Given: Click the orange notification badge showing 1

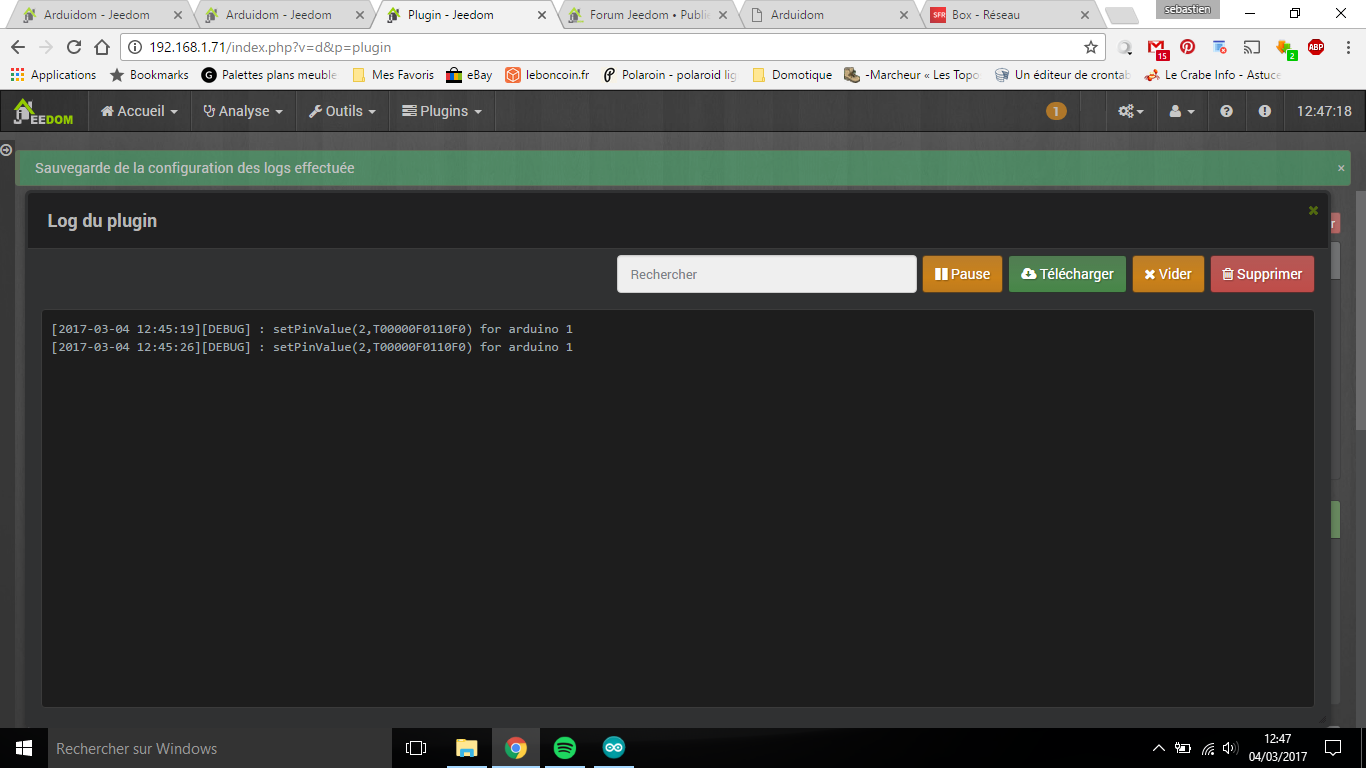Looking at the screenshot, I should click(1056, 111).
